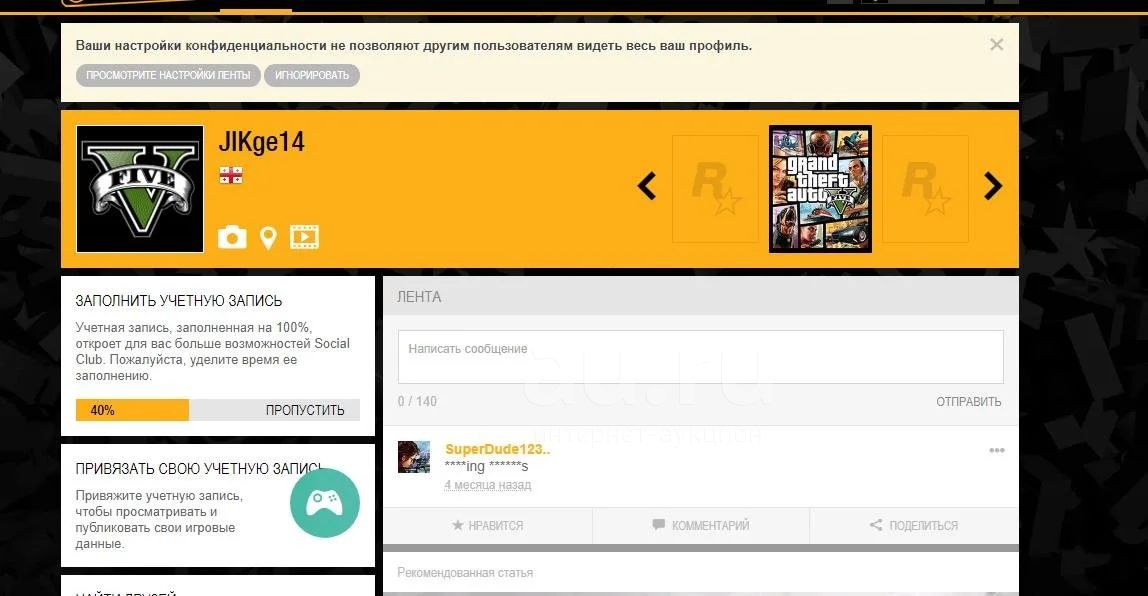
Task: Open the 4 месяца назад timestamp link
Action: pyautogui.click(x=488, y=485)
